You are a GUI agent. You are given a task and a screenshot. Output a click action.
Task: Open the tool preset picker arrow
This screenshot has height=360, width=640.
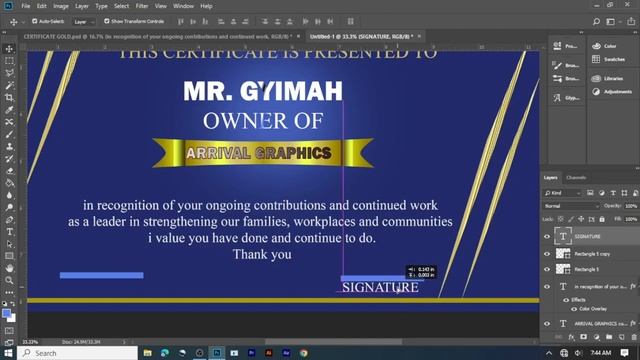click(23, 22)
